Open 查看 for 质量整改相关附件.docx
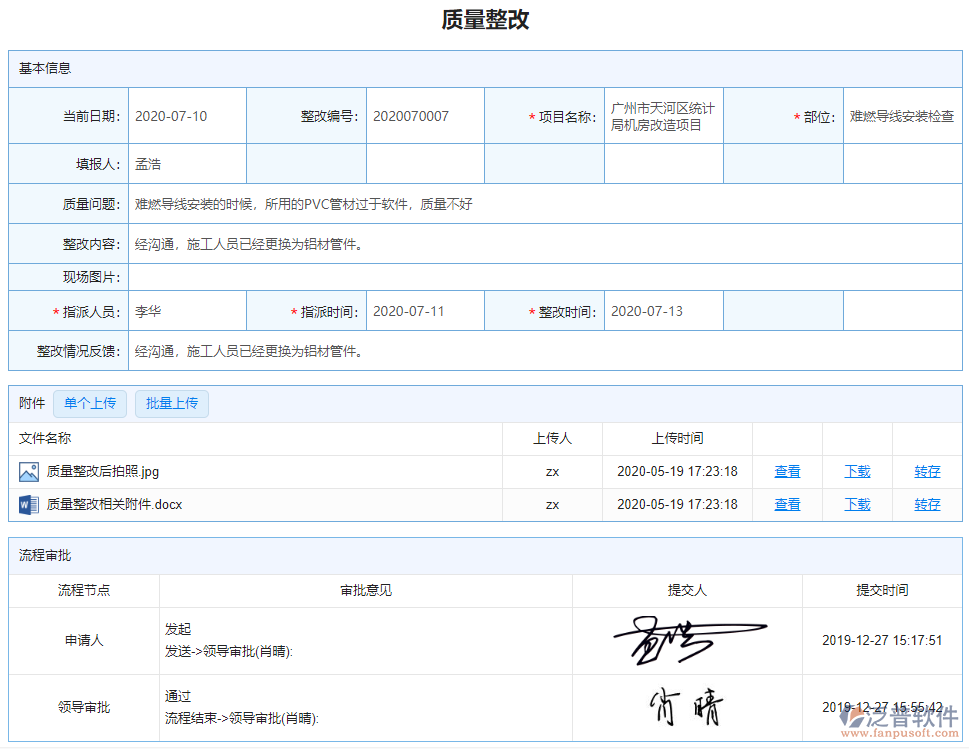The image size is (969, 749). (x=786, y=505)
